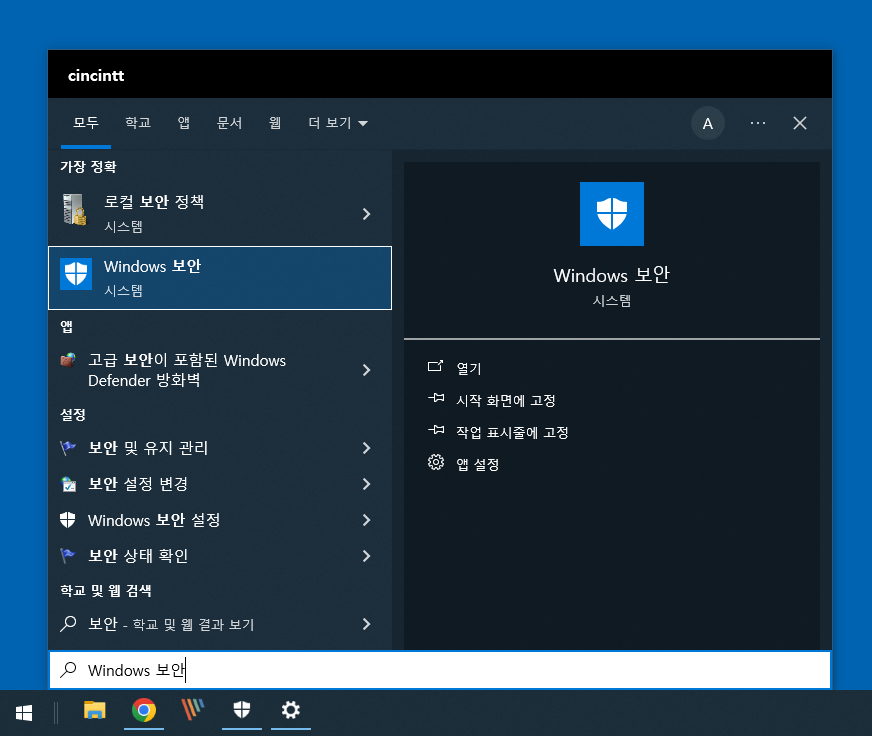Viewport: 872px width, 736px height.
Task: Switch to the 문서 tab
Action: (x=229, y=123)
